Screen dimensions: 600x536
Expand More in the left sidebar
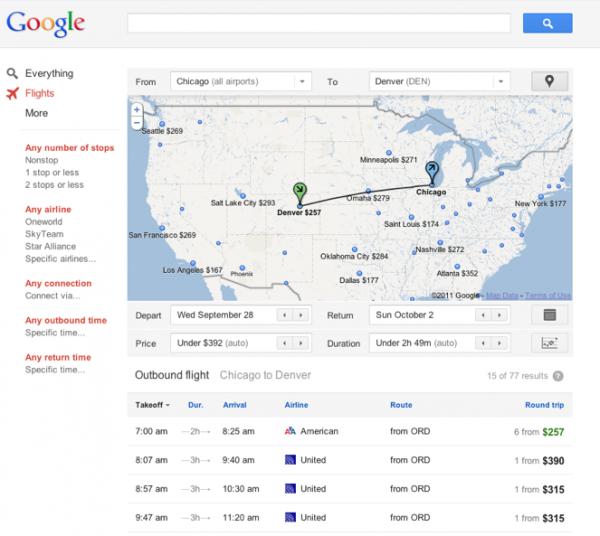[36, 113]
